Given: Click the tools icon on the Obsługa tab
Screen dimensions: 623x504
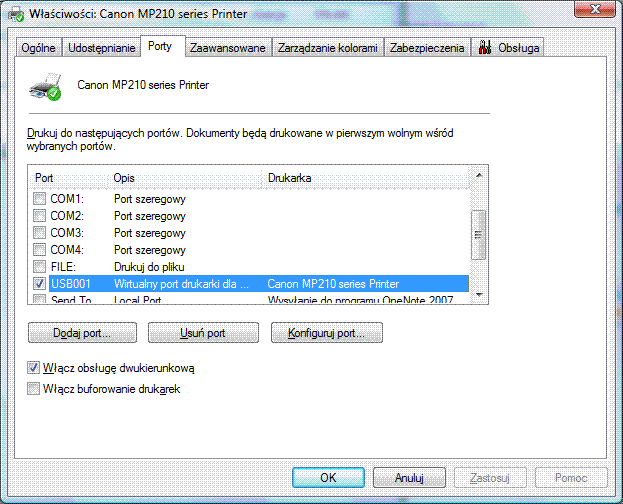Looking at the screenshot, I should click(484, 48).
